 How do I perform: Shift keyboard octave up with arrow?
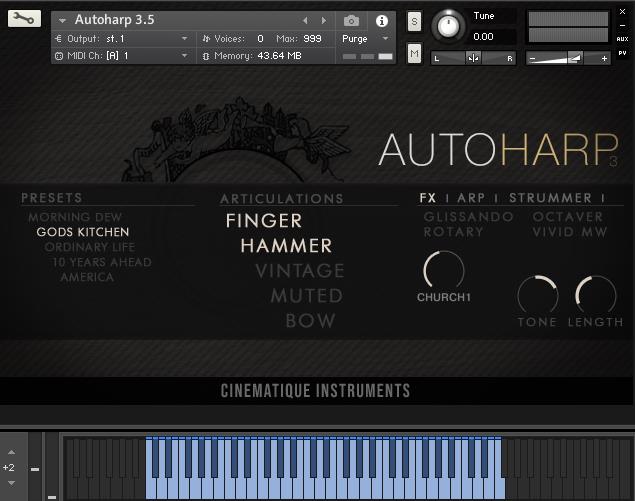coord(11,452)
